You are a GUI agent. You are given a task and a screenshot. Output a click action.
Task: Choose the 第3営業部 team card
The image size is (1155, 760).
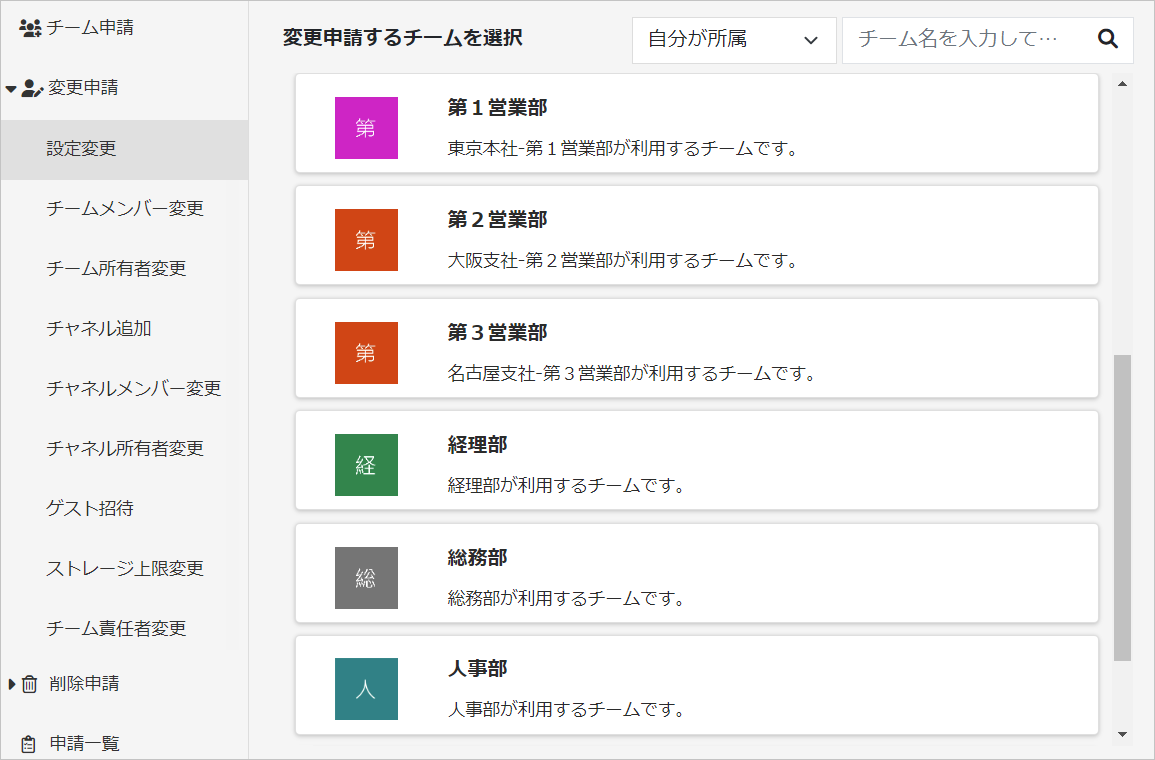(x=696, y=348)
